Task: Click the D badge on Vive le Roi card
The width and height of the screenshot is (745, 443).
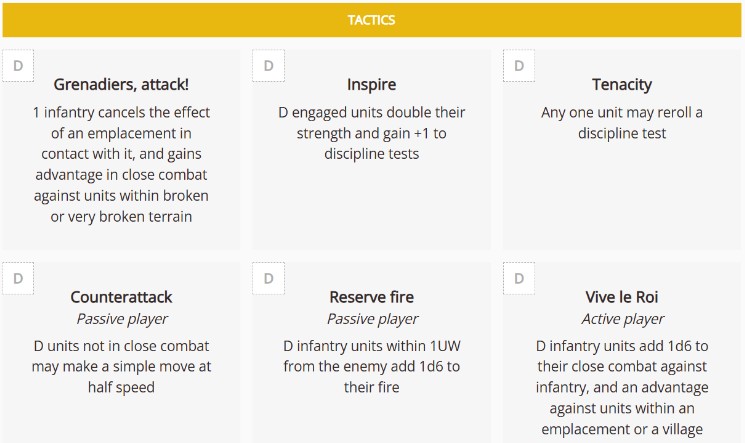Action: [518, 278]
